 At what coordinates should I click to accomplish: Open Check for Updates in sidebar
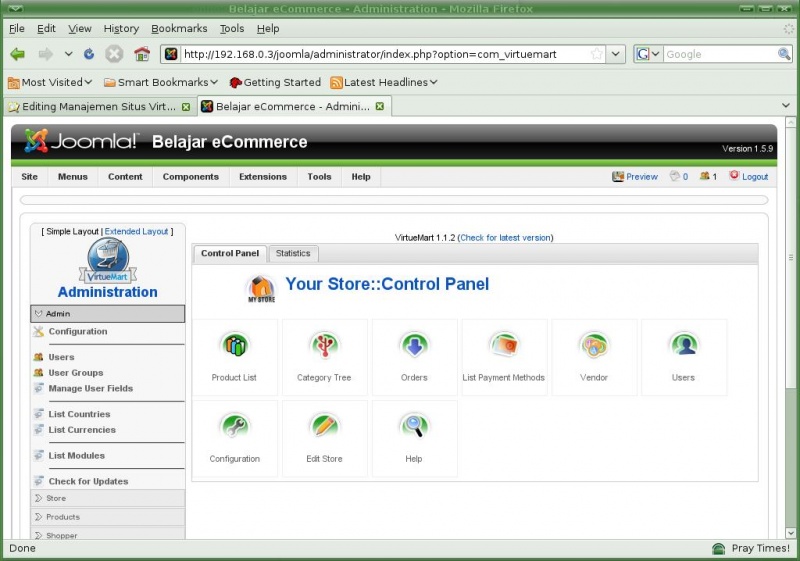pos(88,481)
